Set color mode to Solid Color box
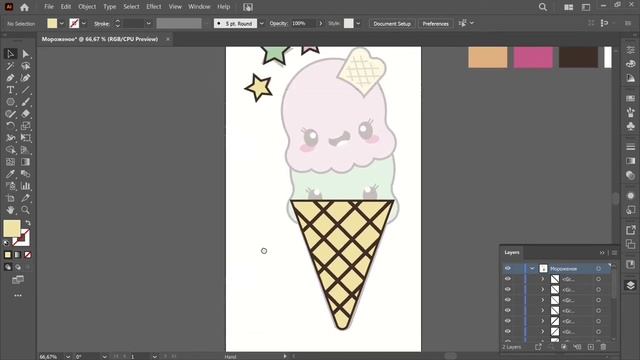This screenshot has width=640, height=360. 8,255
